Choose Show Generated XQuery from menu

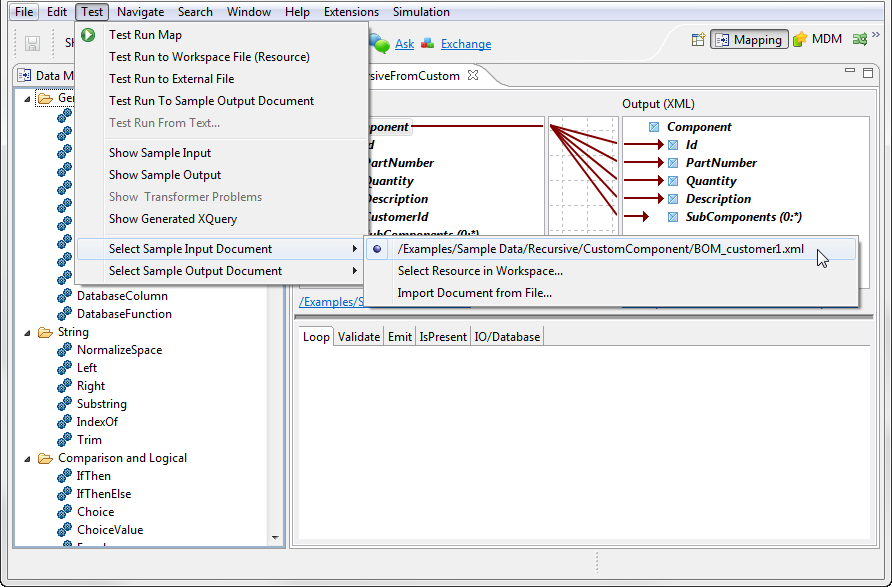[173, 219]
